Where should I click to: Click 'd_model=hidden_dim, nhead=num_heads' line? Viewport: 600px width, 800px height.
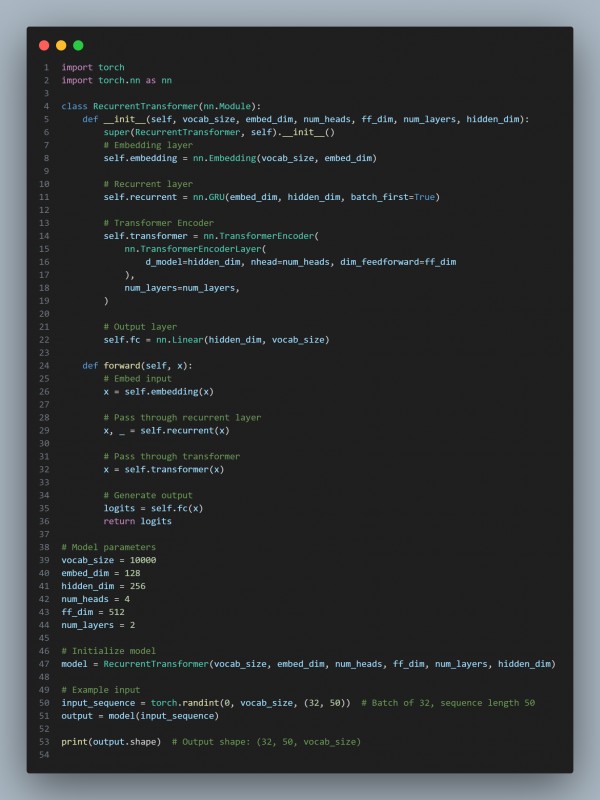[x=301, y=262]
